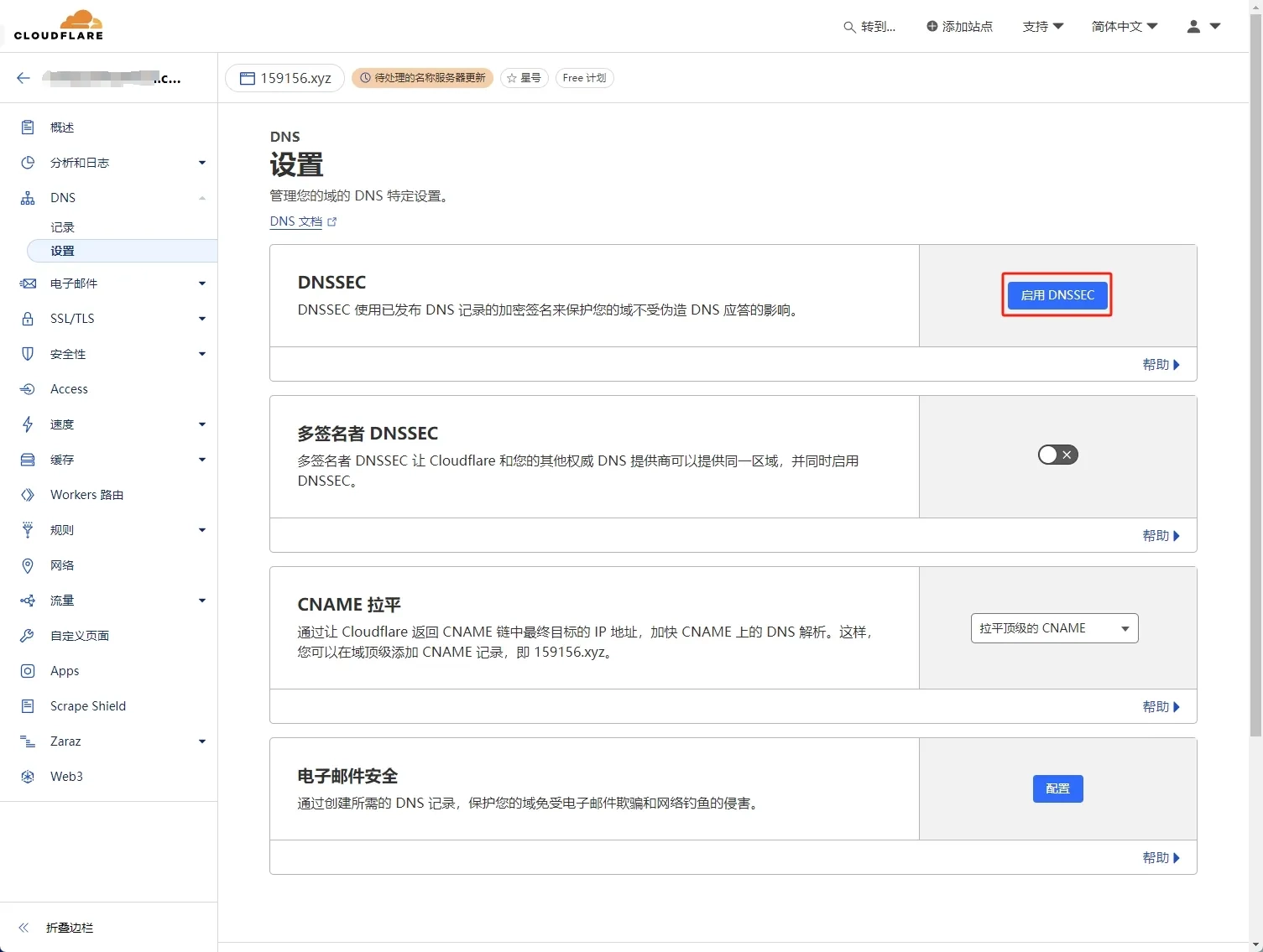1263x952 pixels.
Task: Click the 网络 location pin icon
Action: pyautogui.click(x=28, y=565)
